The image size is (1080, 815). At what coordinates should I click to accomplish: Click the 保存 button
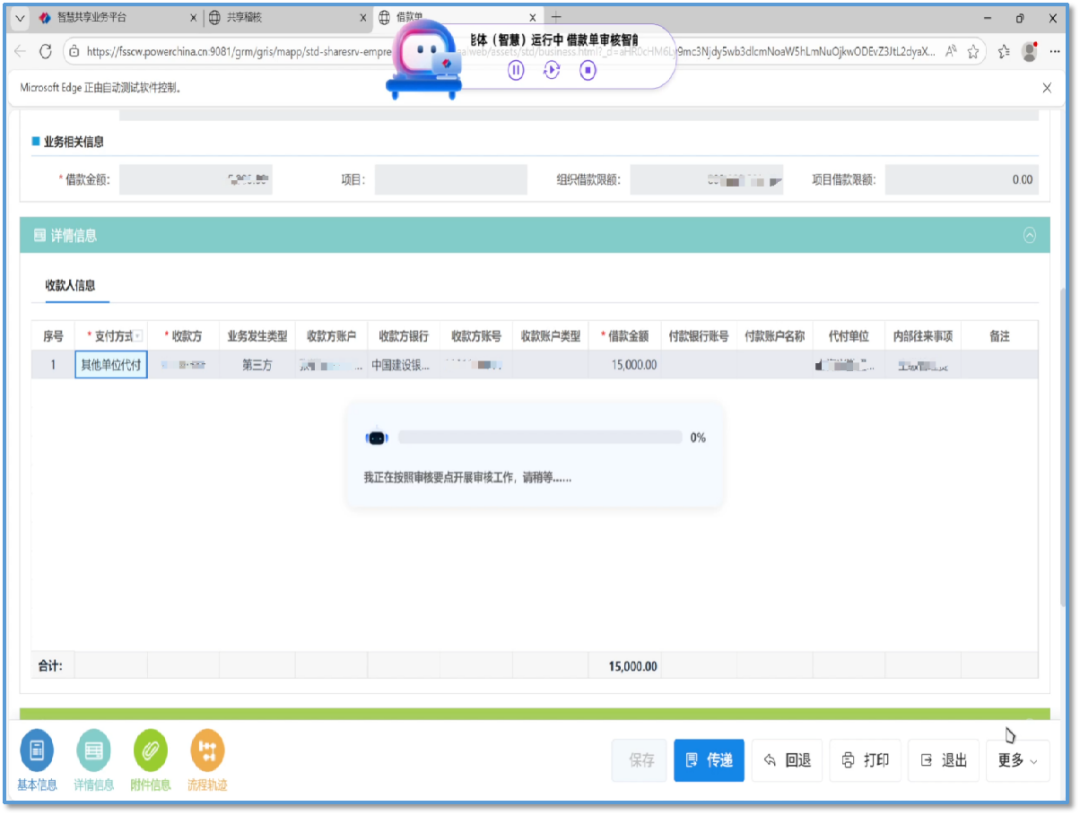pyautogui.click(x=640, y=761)
